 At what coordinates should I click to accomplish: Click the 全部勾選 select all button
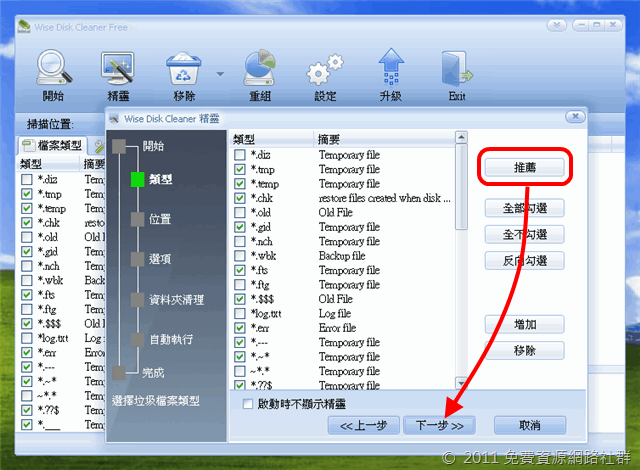point(524,208)
